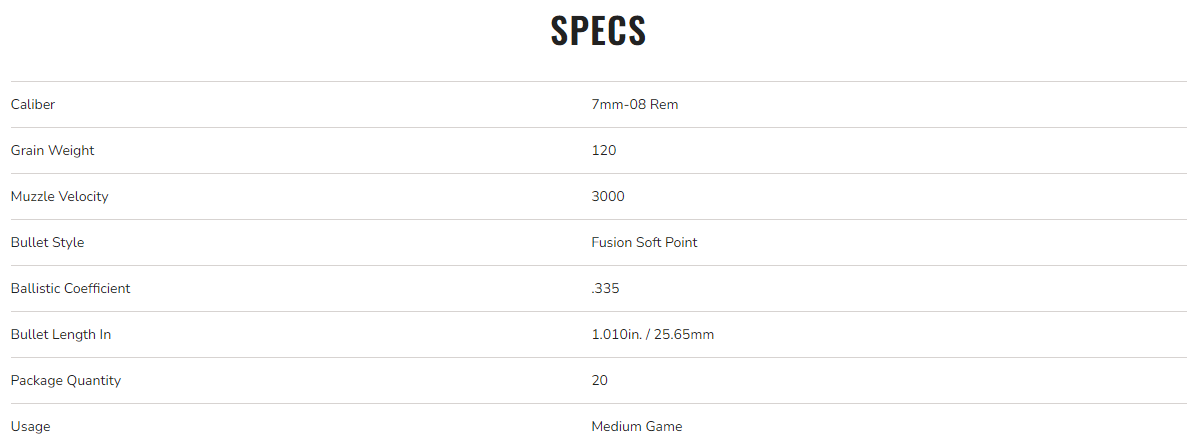The image size is (1197, 448).
Task: Select the 25.65mm bullet length value
Action: [x=684, y=334]
